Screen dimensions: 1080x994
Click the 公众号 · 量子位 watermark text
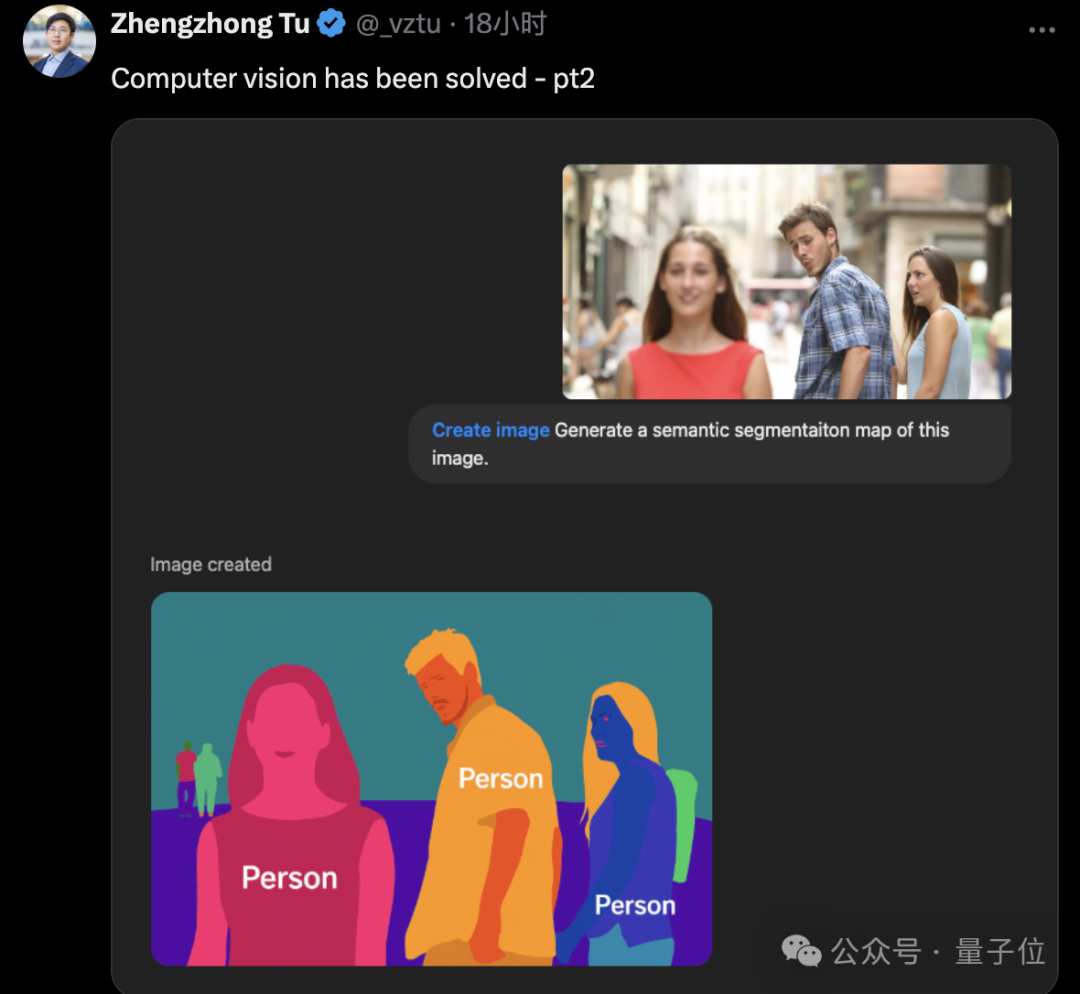point(937,951)
